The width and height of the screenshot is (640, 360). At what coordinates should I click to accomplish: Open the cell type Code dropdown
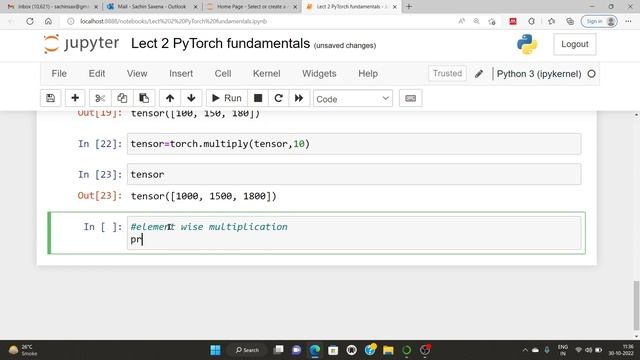[x=353, y=99]
